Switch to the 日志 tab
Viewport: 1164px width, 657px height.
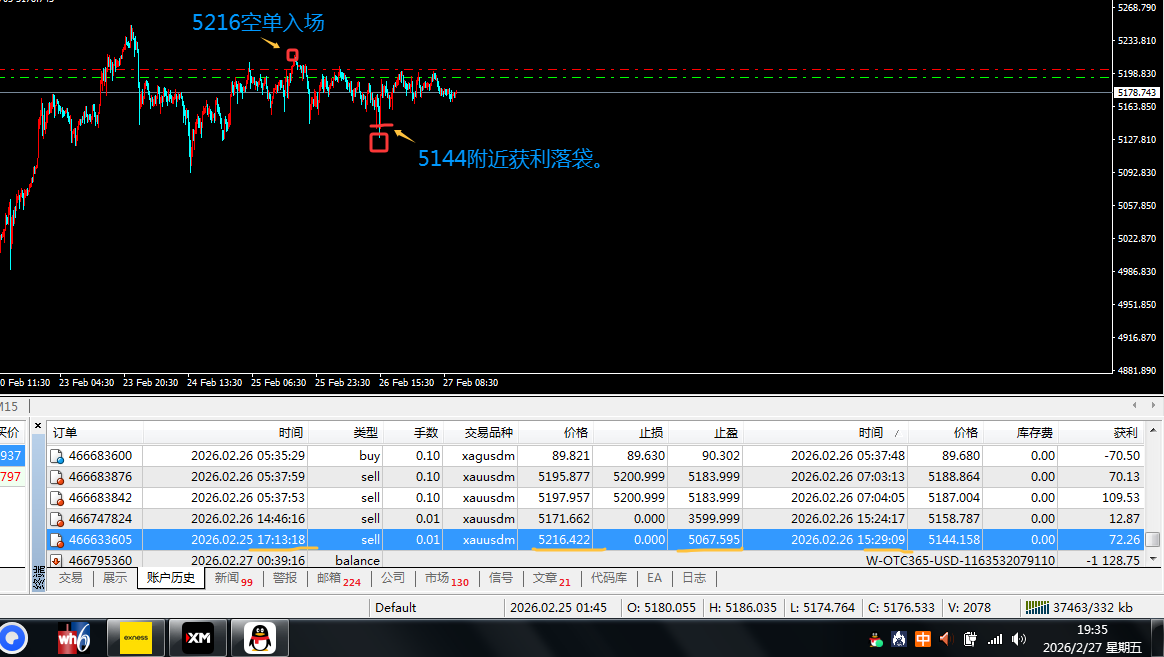click(x=694, y=578)
